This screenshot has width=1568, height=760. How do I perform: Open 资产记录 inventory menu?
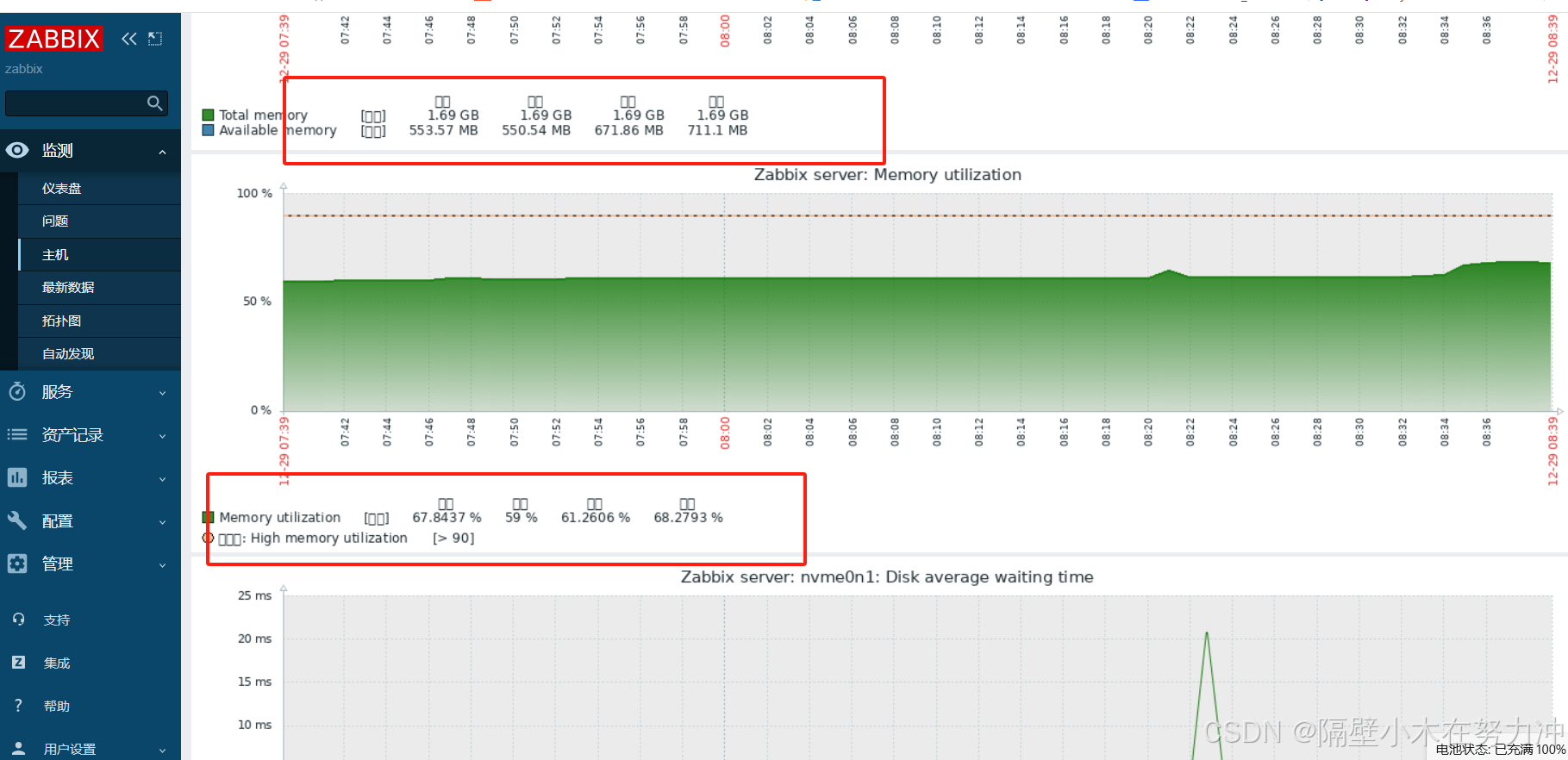72,435
